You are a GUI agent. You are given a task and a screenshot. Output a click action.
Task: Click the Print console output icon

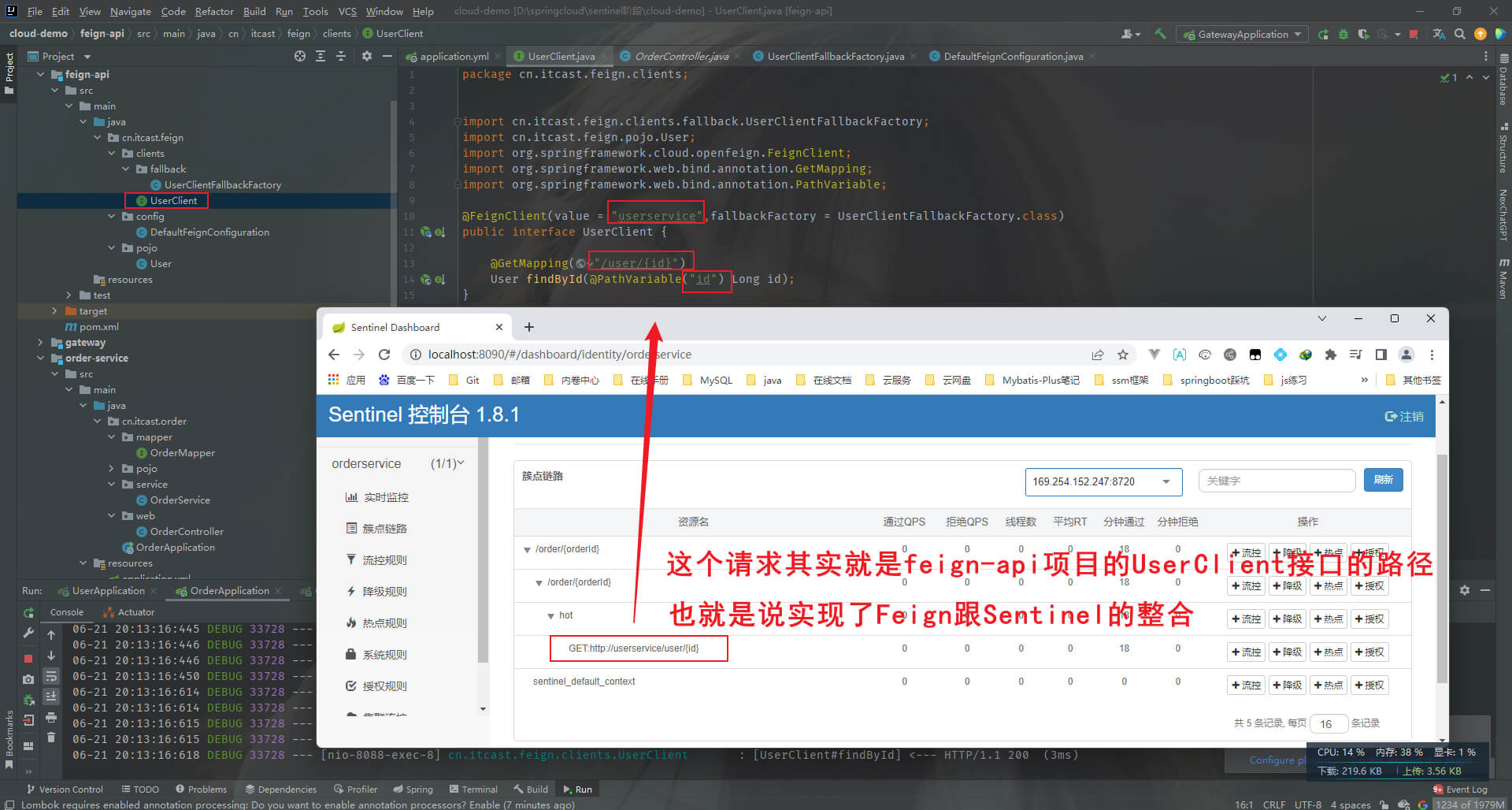pos(51,717)
